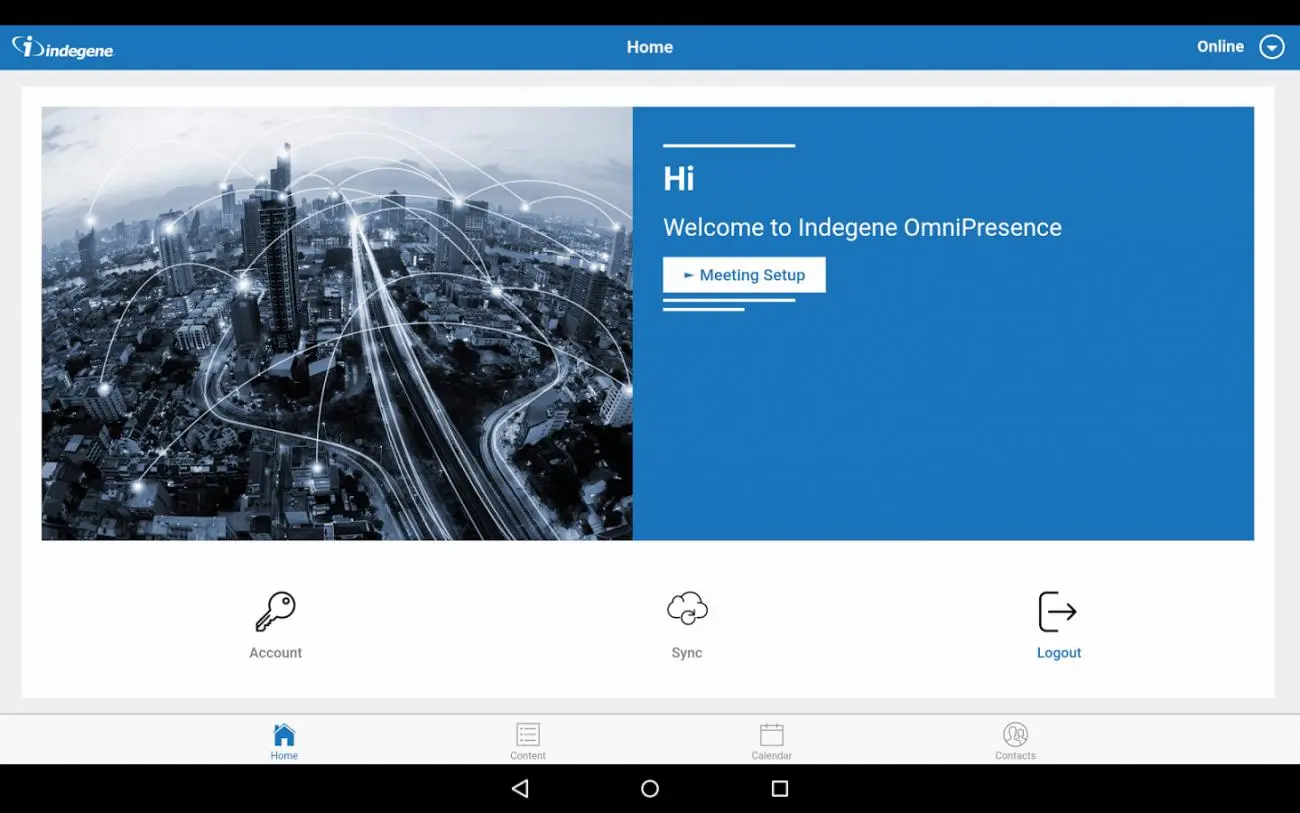Image resolution: width=1300 pixels, height=813 pixels.
Task: Open the Account key icon
Action: (275, 611)
